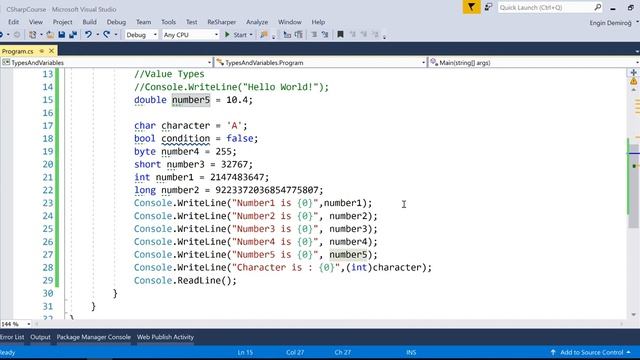The height and width of the screenshot is (360, 640).
Task: Click the 'Ln 15' status bar entry
Action: pyautogui.click(x=245, y=352)
